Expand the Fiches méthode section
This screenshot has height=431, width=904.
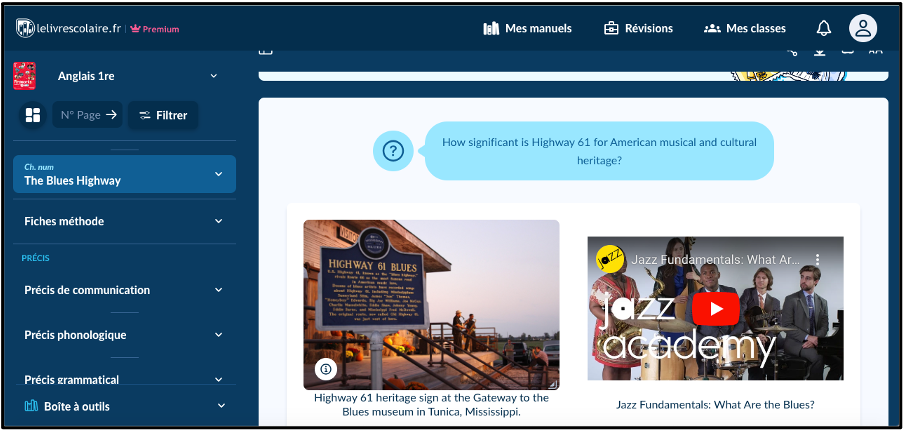218,221
